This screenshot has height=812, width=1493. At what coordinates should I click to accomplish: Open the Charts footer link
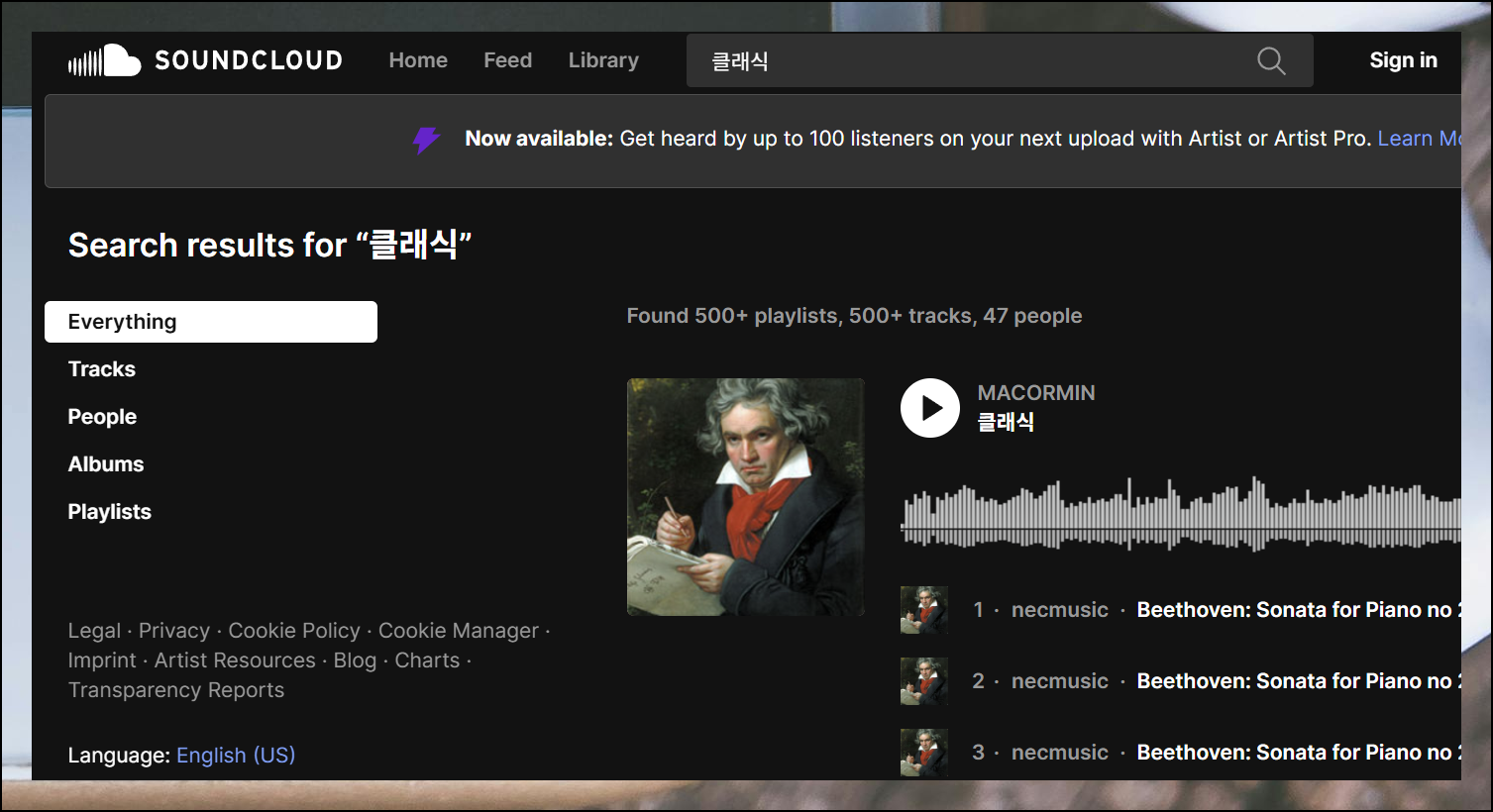click(x=427, y=660)
